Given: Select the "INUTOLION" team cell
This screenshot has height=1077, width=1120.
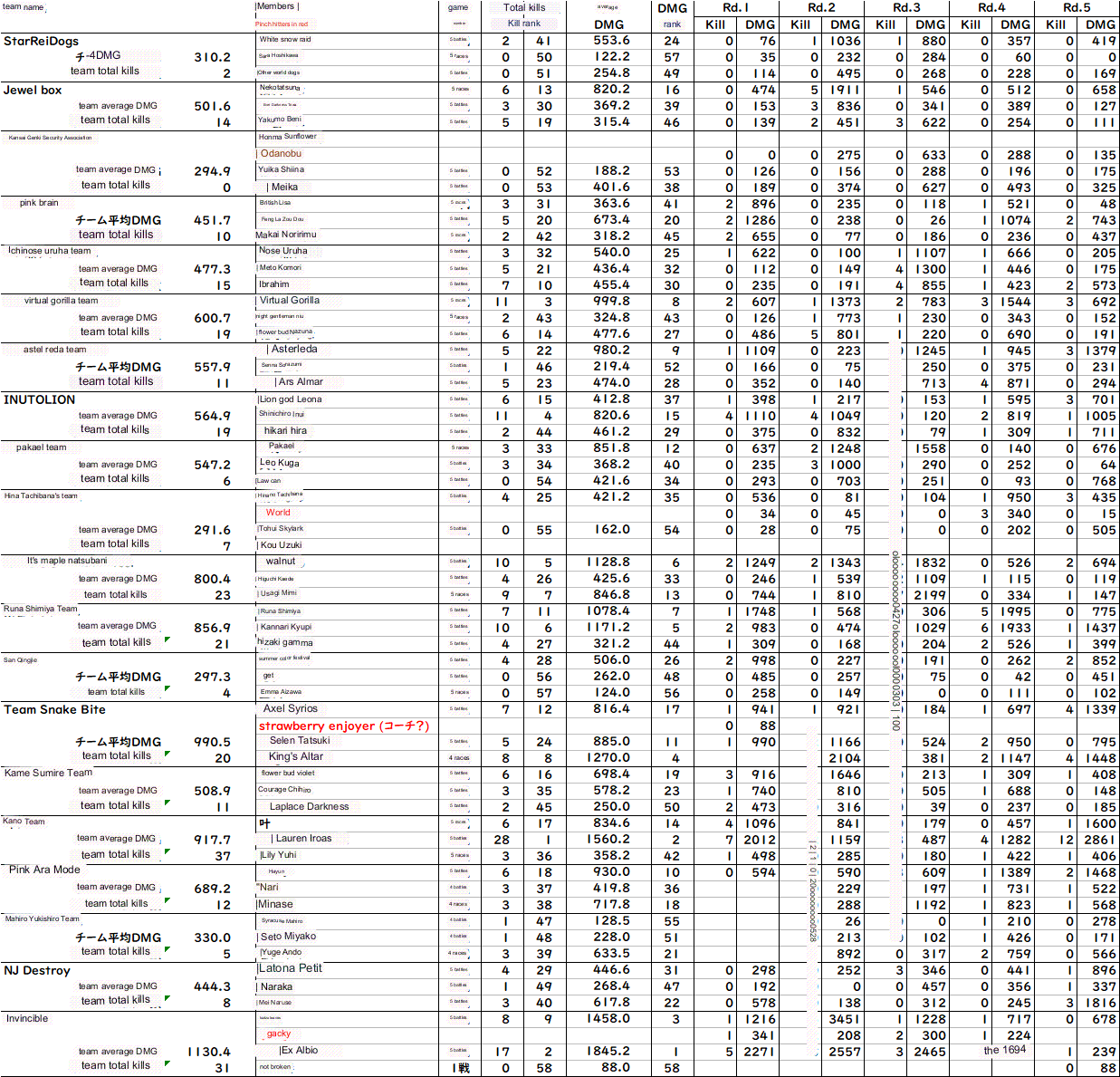Looking at the screenshot, I should [39, 399].
